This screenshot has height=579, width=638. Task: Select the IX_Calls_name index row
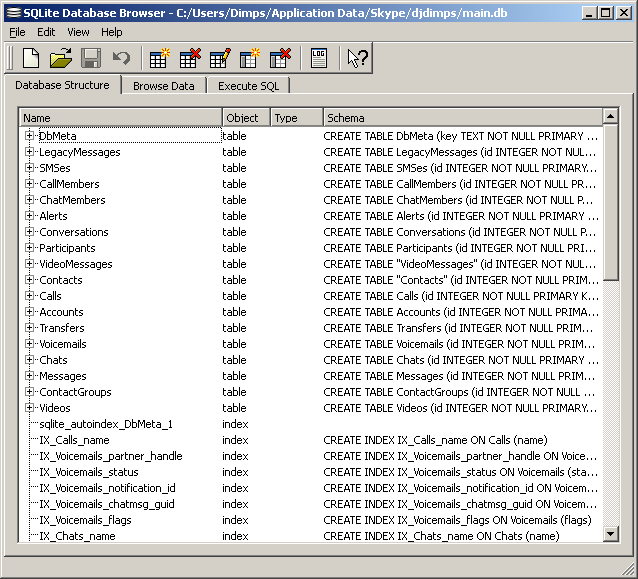click(74, 440)
